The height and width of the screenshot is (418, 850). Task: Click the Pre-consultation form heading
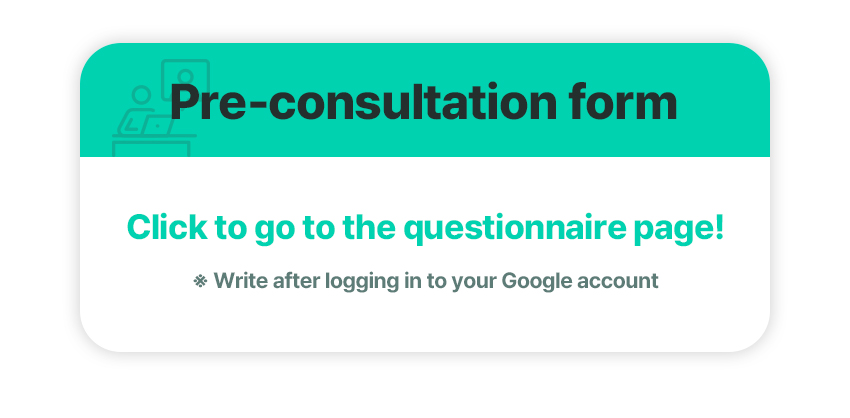pos(423,102)
